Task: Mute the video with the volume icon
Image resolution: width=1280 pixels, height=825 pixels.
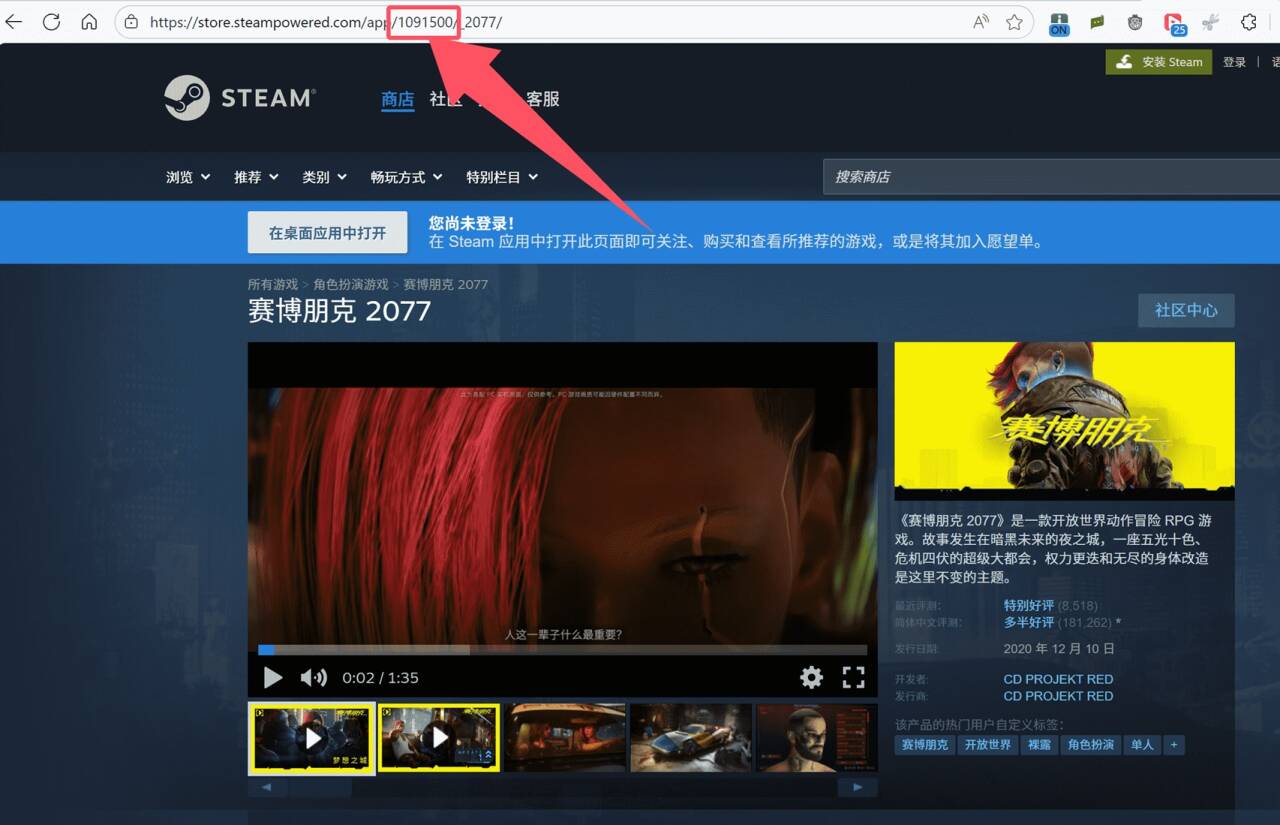Action: pyautogui.click(x=313, y=677)
